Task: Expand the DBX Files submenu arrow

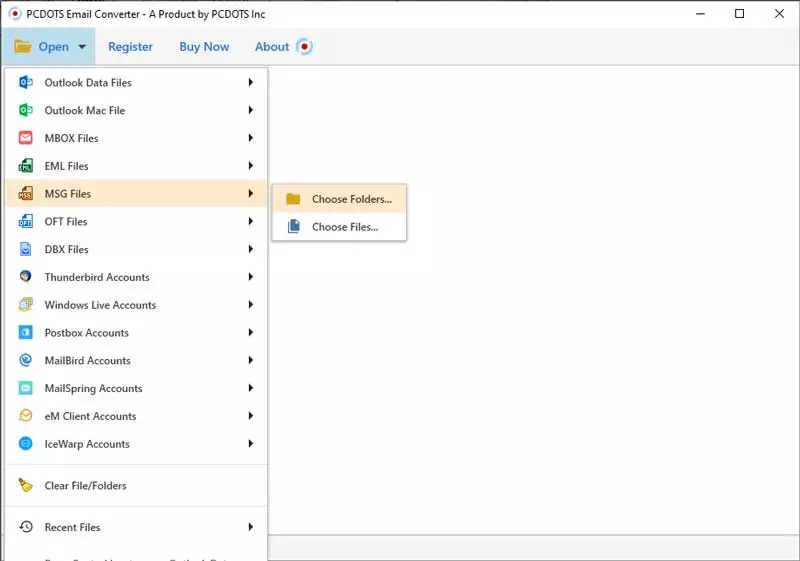Action: (251, 249)
